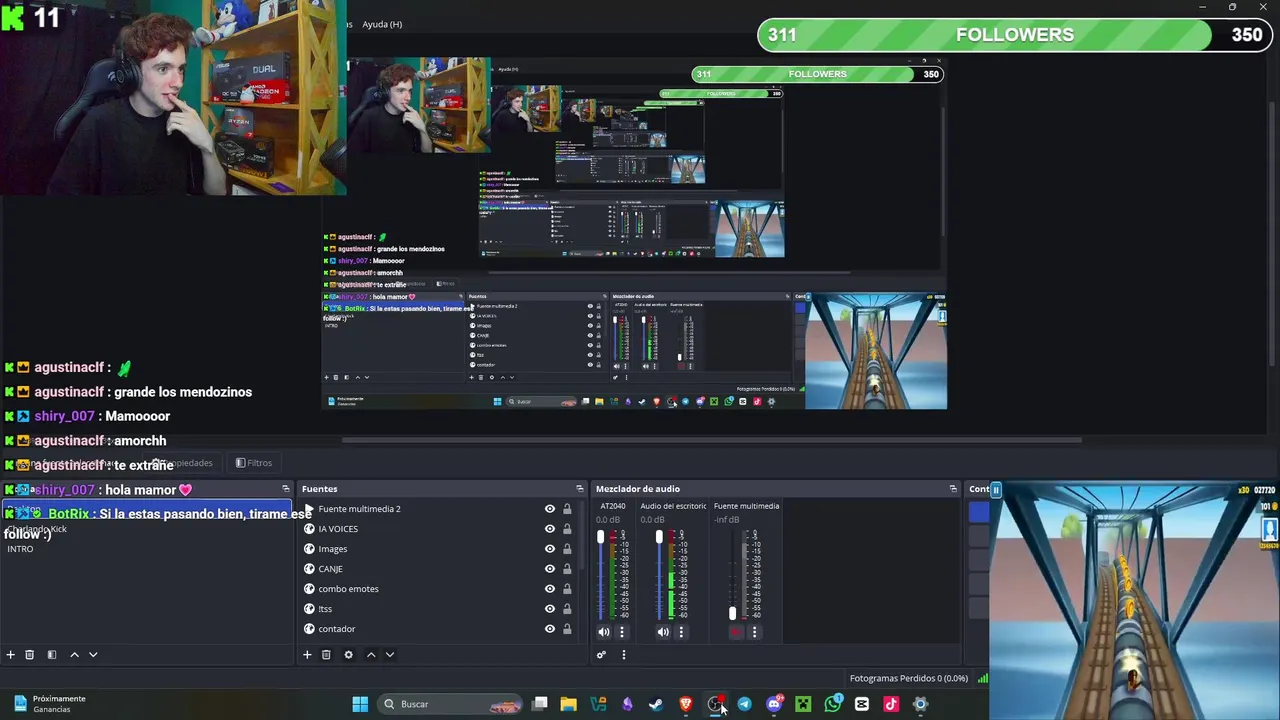Hide the CANJE source
This screenshot has height=720, width=1280.
(549, 569)
